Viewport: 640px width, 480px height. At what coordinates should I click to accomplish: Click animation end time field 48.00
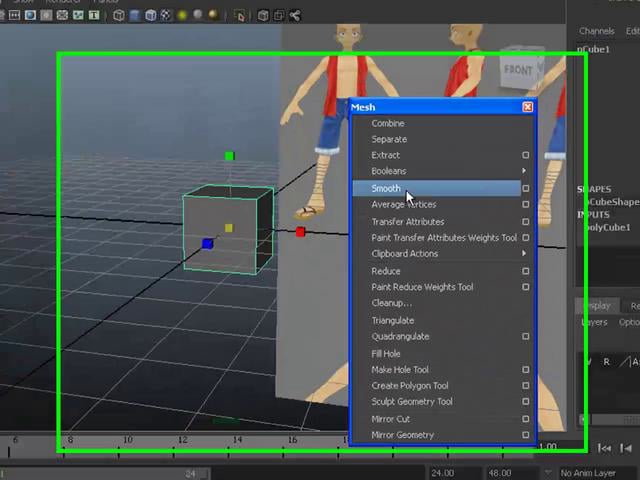coord(510,473)
